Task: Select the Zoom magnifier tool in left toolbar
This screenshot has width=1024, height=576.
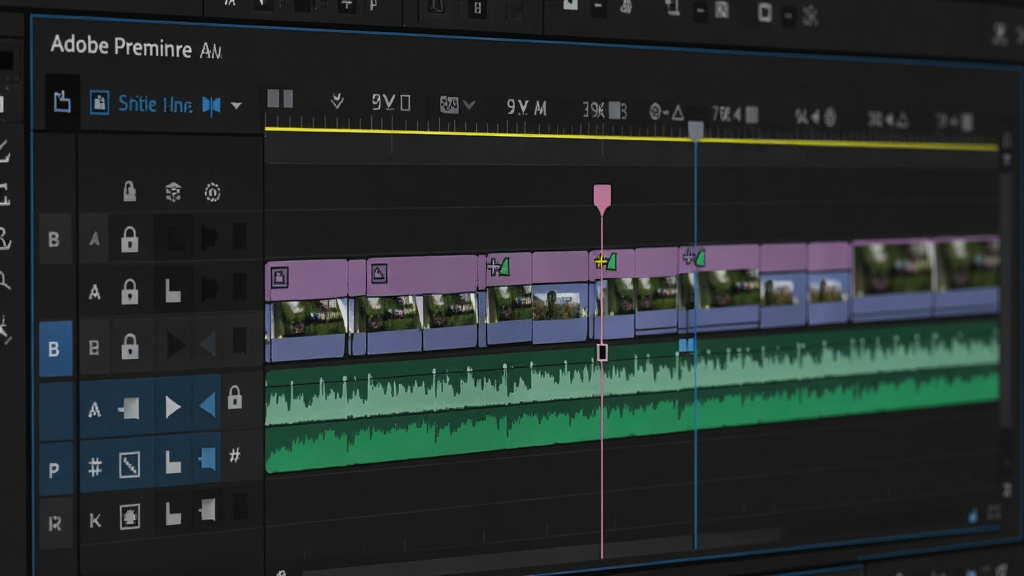Action: (x=5, y=281)
